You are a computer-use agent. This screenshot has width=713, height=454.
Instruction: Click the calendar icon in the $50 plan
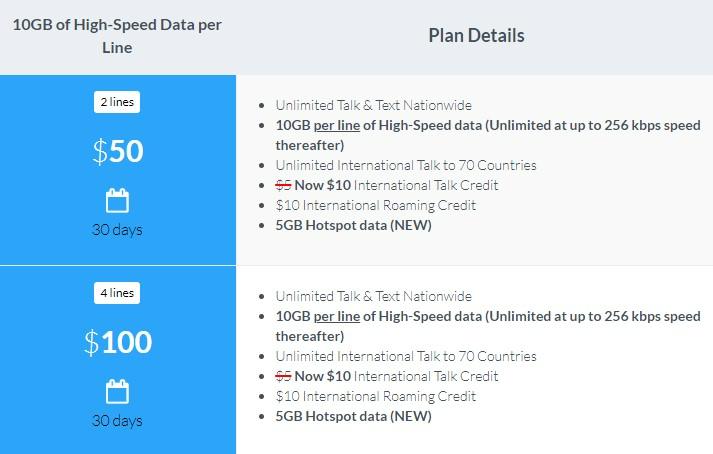point(117,200)
